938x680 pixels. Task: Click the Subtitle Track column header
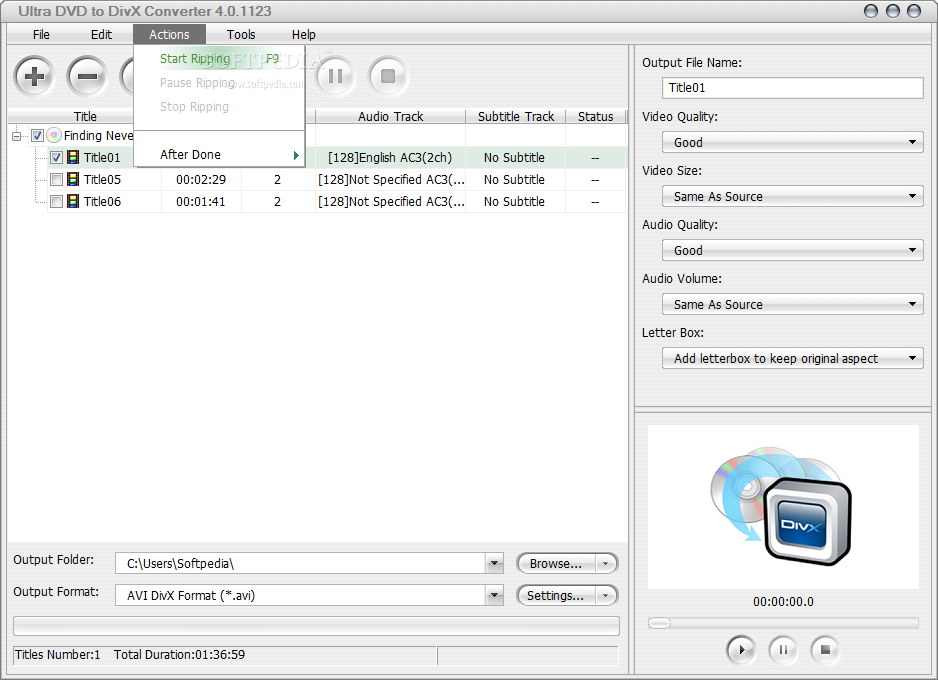point(516,116)
